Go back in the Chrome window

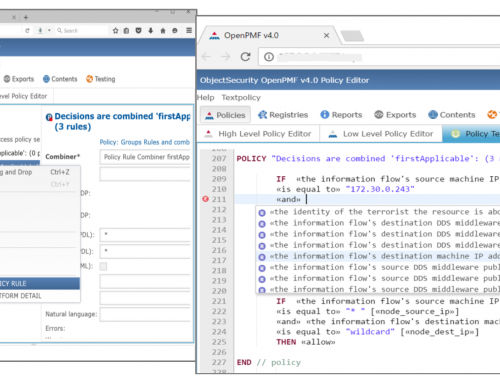206,57
